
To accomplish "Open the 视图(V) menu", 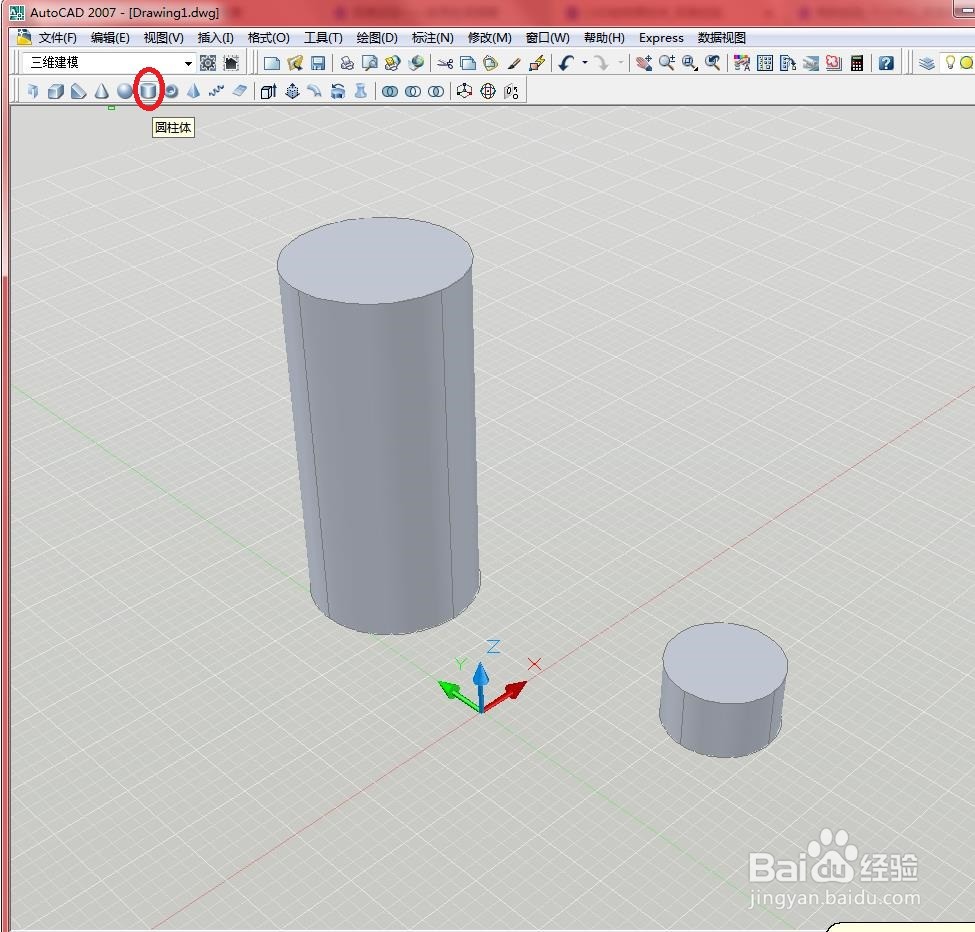I will [164, 38].
